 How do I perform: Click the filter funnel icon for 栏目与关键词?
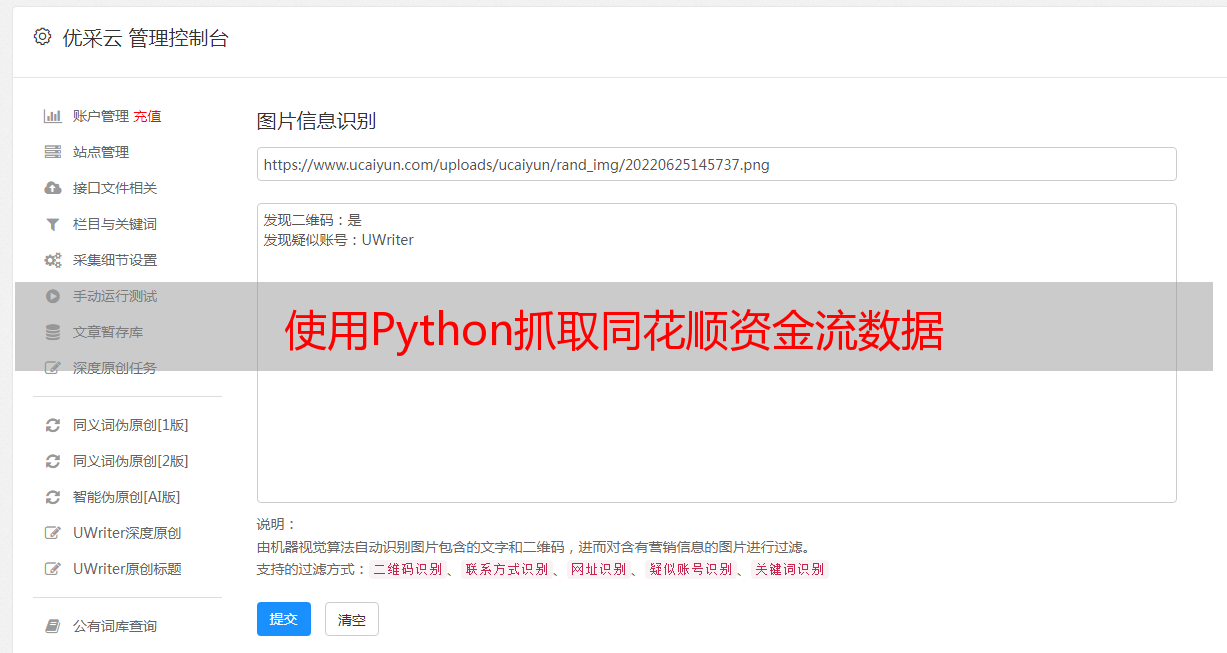[x=53, y=224]
